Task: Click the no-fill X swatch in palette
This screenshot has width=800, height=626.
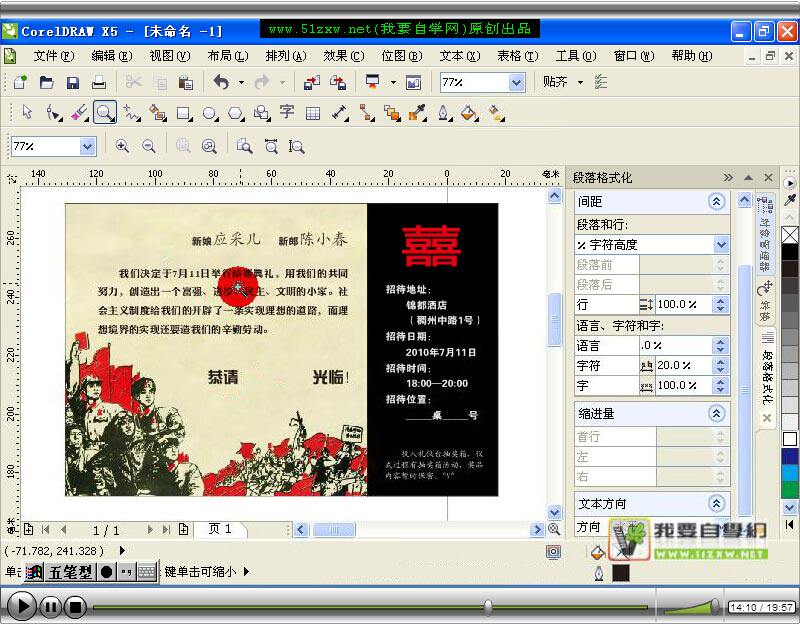Action: [x=790, y=235]
